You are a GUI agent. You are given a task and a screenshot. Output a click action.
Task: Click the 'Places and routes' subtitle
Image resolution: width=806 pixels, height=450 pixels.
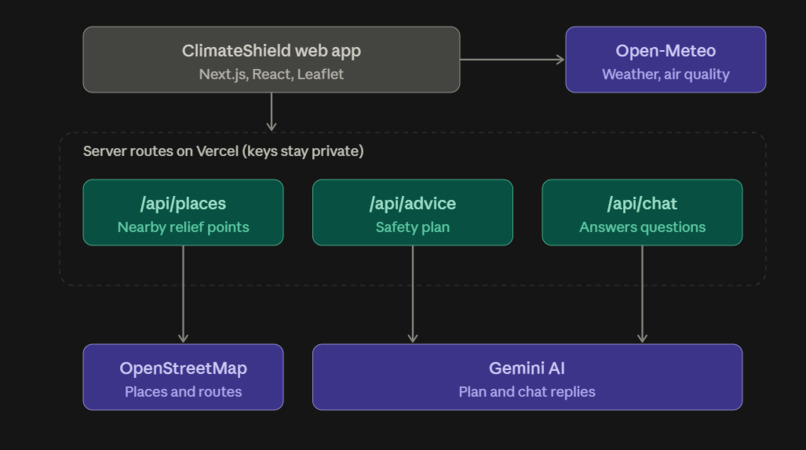(x=183, y=392)
